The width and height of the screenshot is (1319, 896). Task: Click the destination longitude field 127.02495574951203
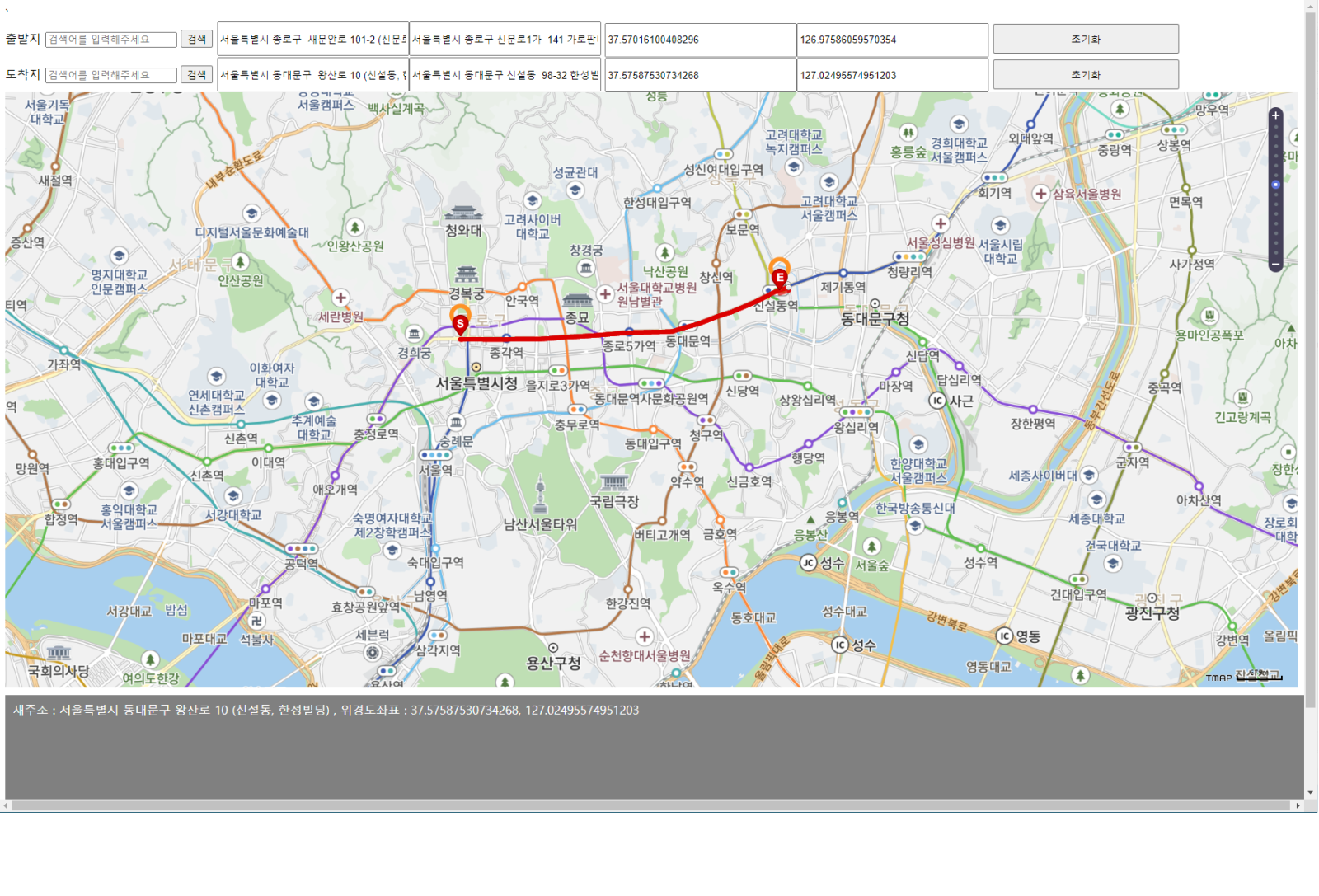pyautogui.click(x=892, y=75)
